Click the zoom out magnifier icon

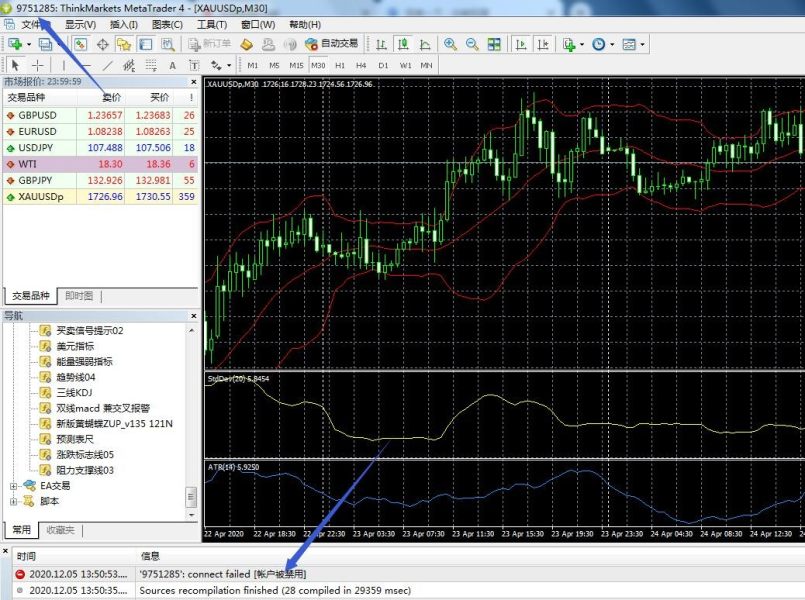(472, 44)
